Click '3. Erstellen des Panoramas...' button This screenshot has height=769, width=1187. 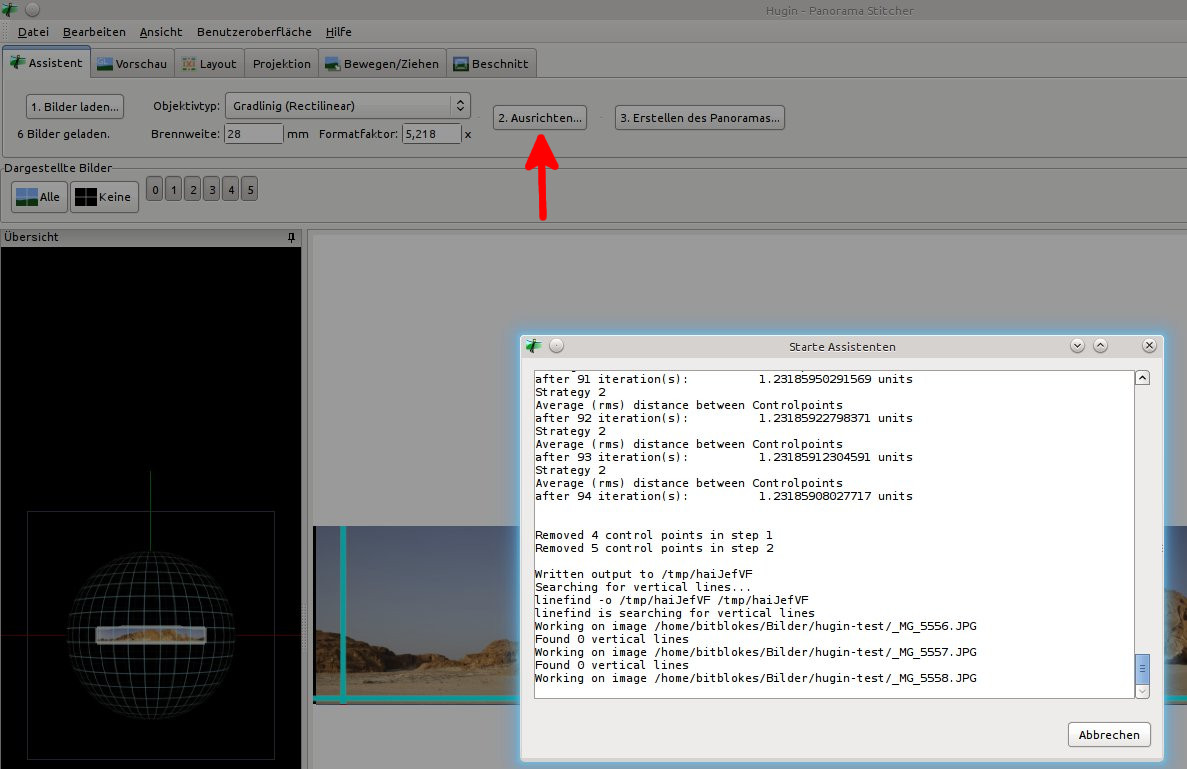tap(699, 117)
